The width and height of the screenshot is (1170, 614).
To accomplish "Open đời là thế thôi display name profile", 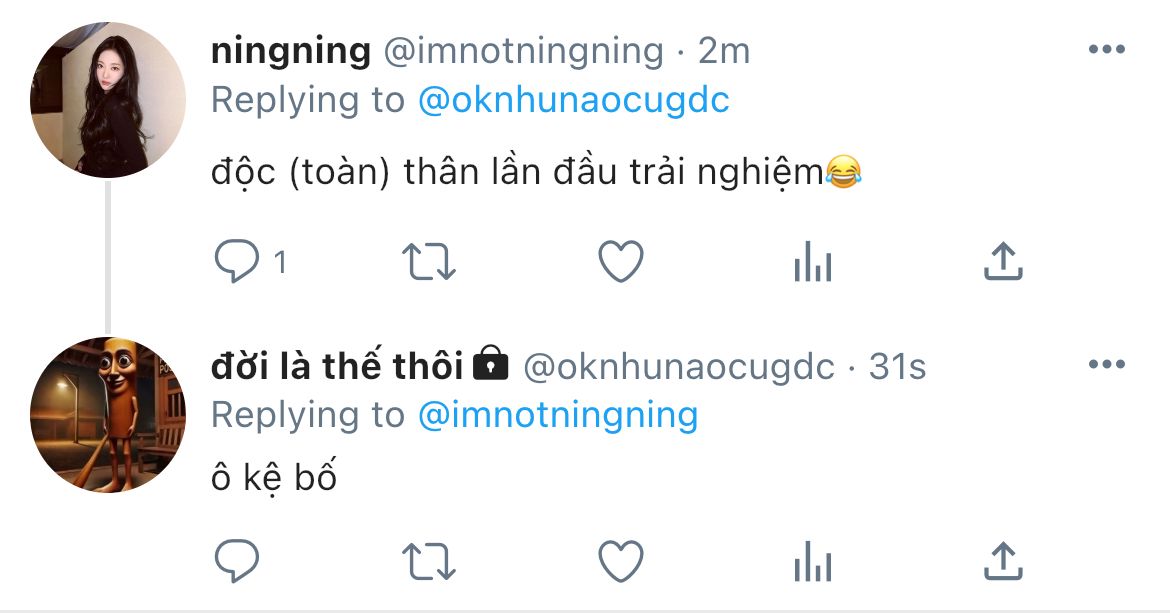I will (337, 366).
